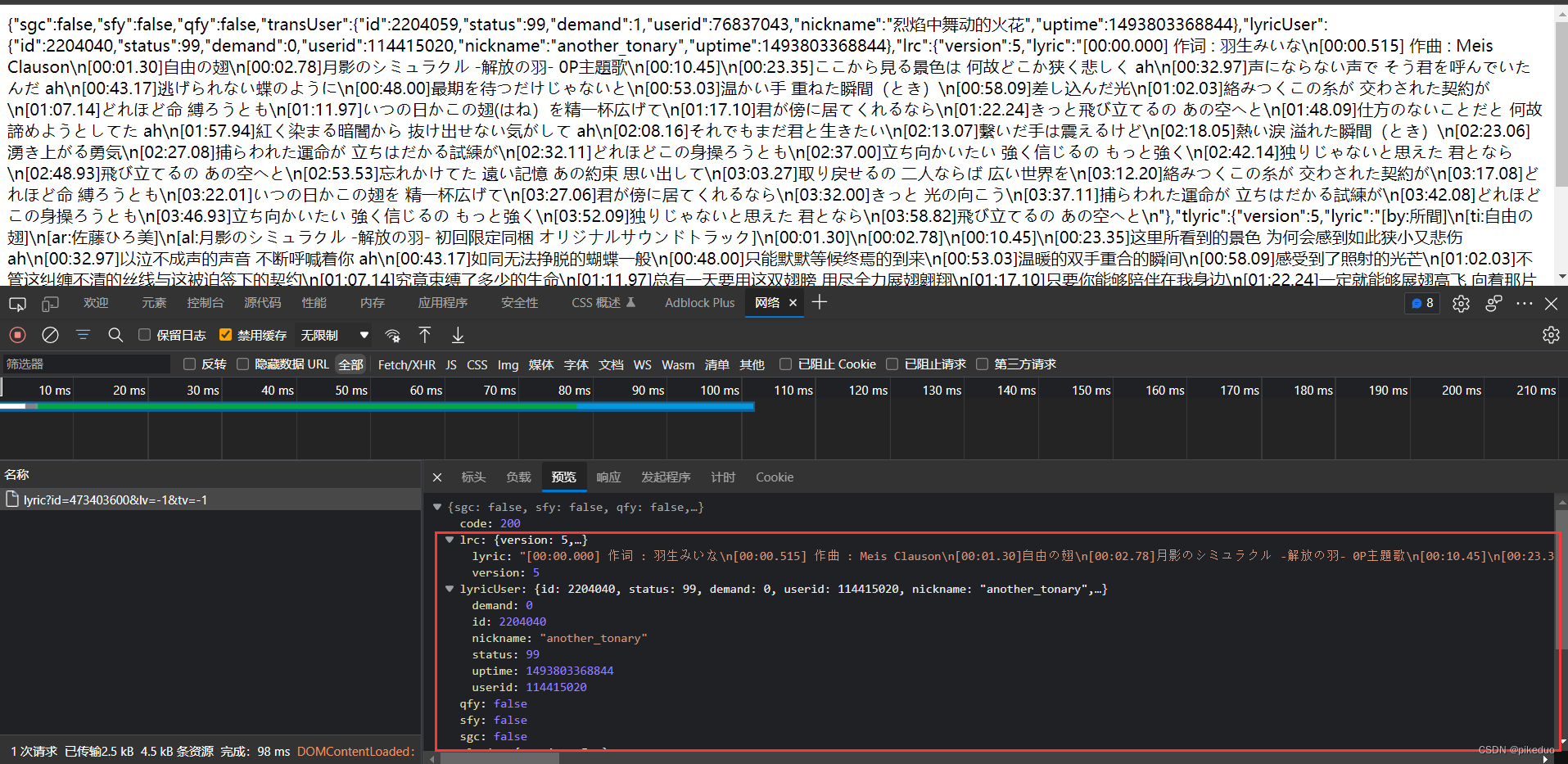Show the 负载 request tab
The height and width of the screenshot is (764, 1568).
(x=518, y=477)
